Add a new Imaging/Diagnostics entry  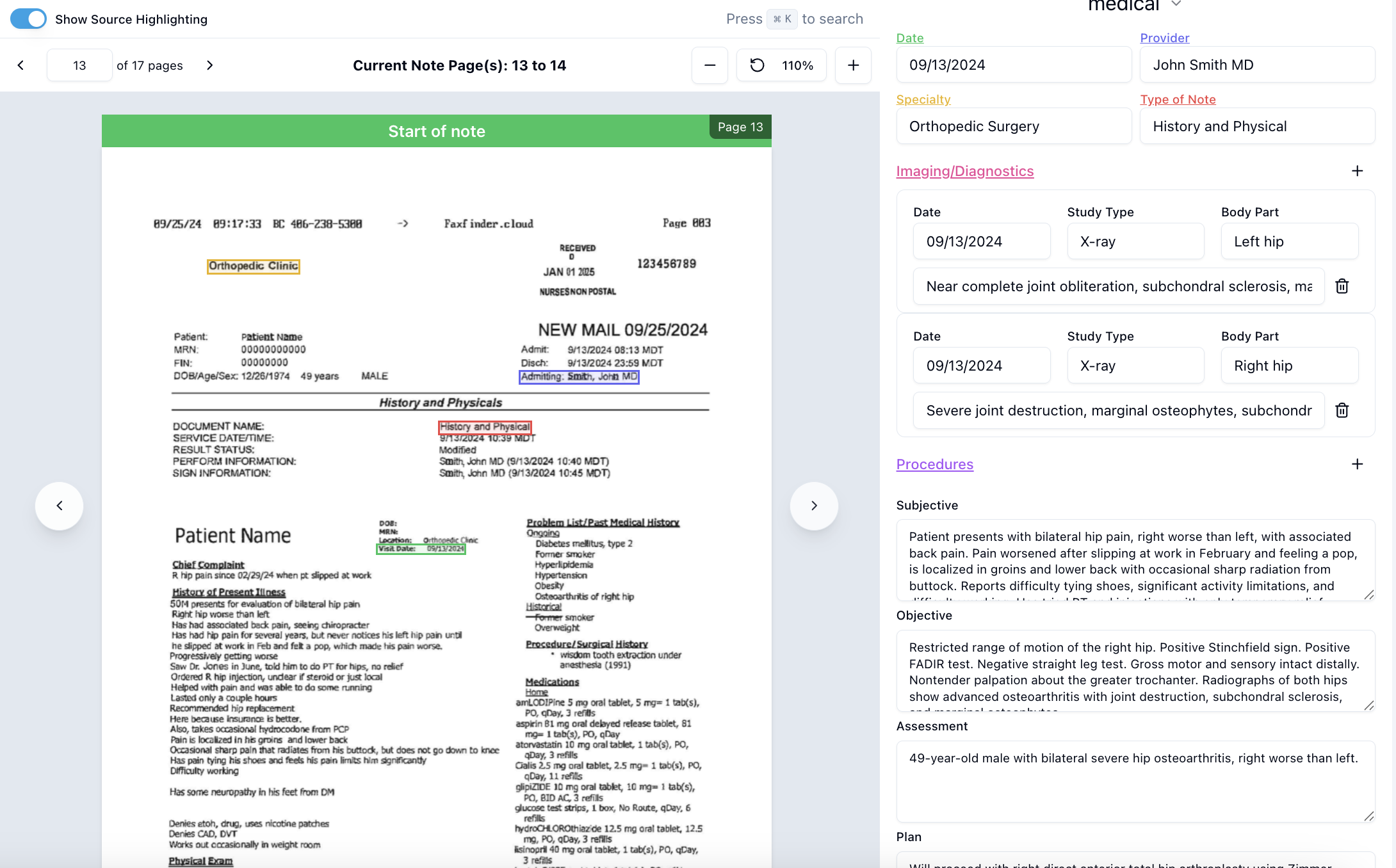(1358, 171)
